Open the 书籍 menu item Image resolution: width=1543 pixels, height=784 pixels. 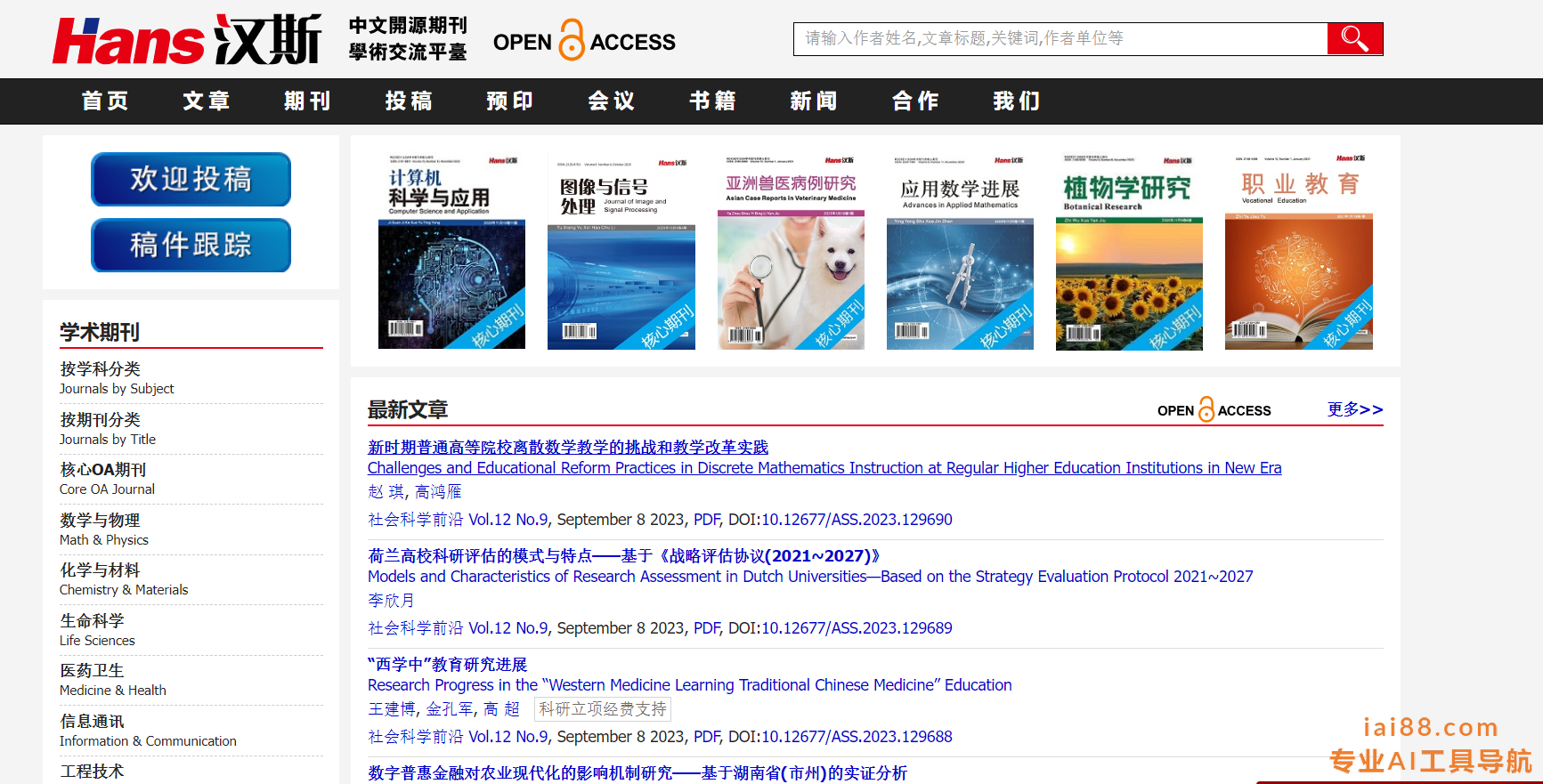[x=713, y=101]
